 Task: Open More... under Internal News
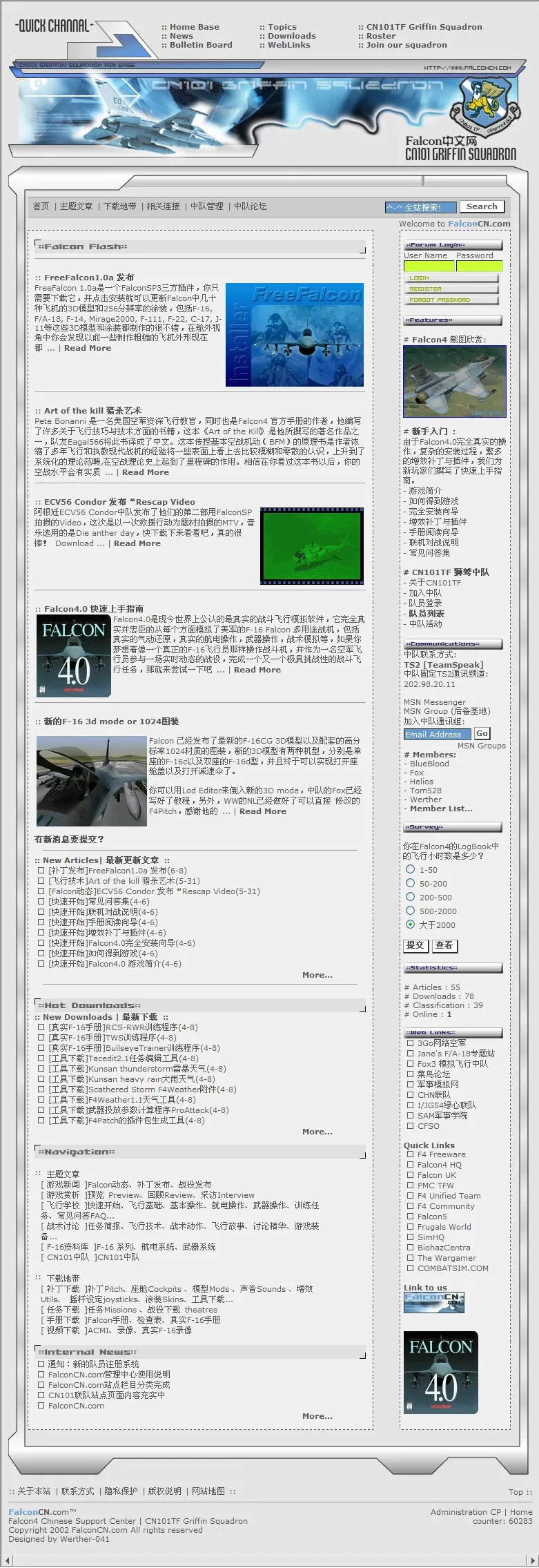click(317, 1416)
